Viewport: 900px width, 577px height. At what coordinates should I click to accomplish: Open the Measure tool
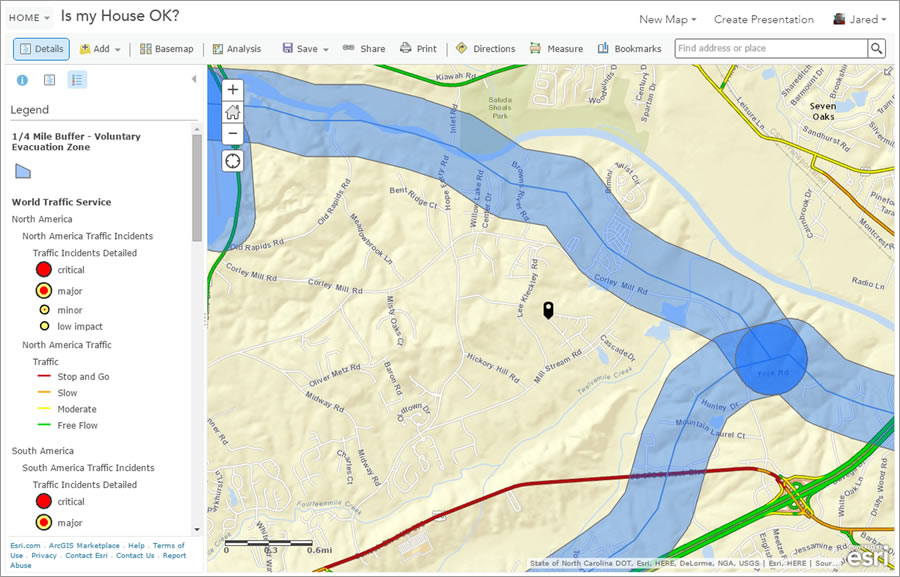[556, 48]
